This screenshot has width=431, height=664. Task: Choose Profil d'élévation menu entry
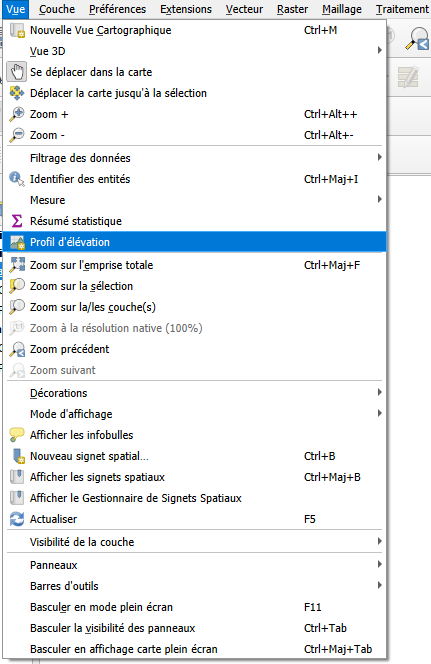[x=195, y=242]
